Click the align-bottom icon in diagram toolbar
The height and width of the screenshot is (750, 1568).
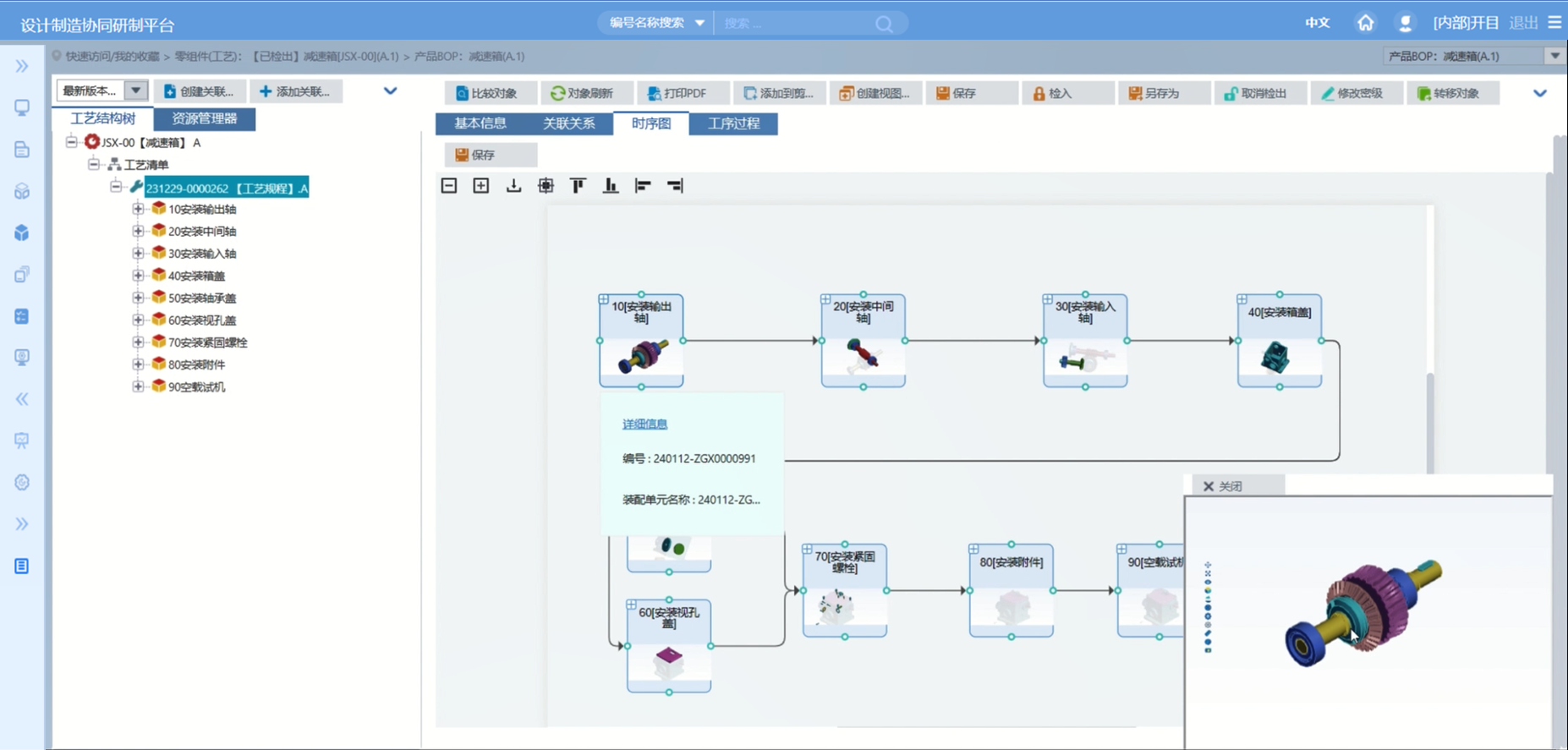[x=610, y=186]
